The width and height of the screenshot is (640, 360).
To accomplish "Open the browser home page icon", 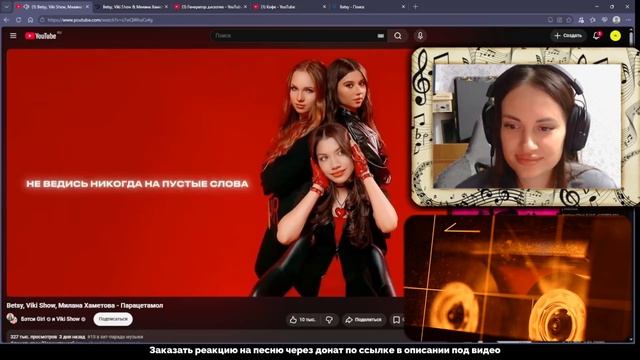I will [30, 20].
